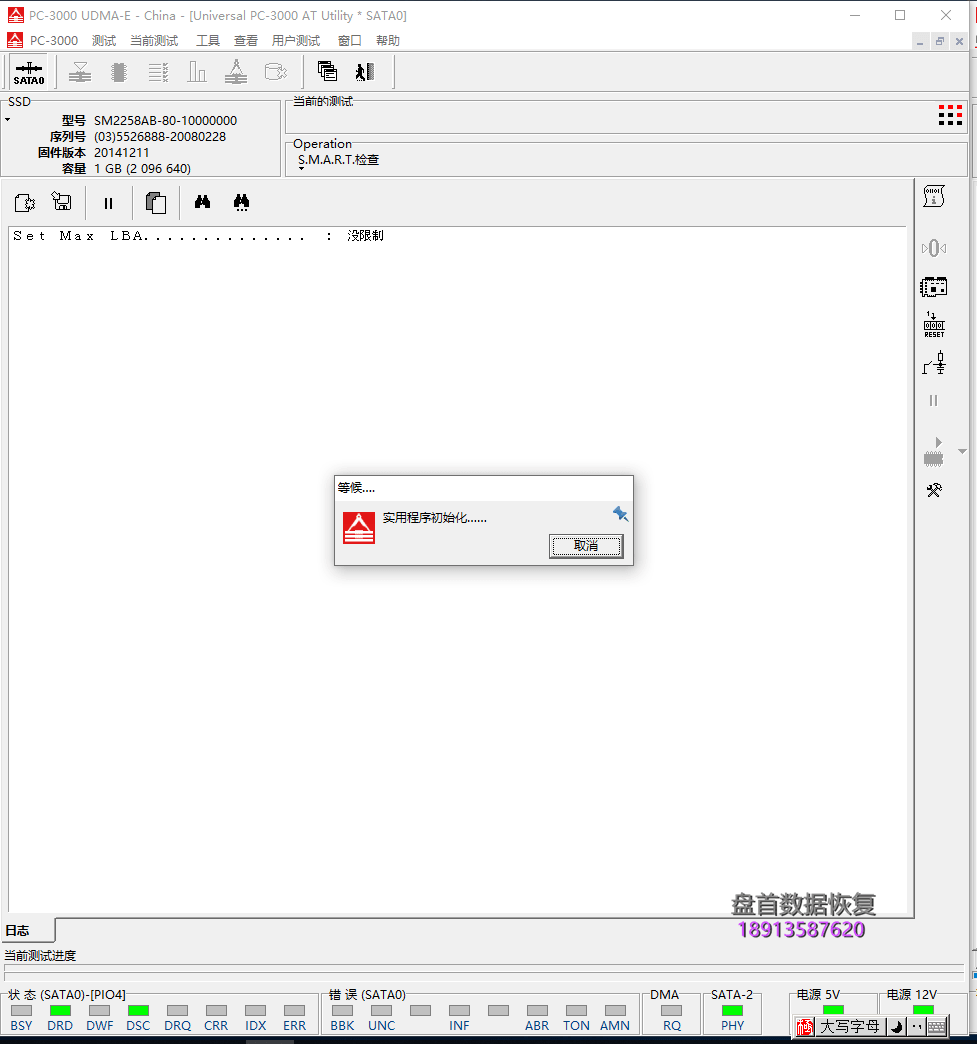Pin the waiting dialog with pushpin icon
Viewport: 977px width, 1044px height.
(620, 513)
